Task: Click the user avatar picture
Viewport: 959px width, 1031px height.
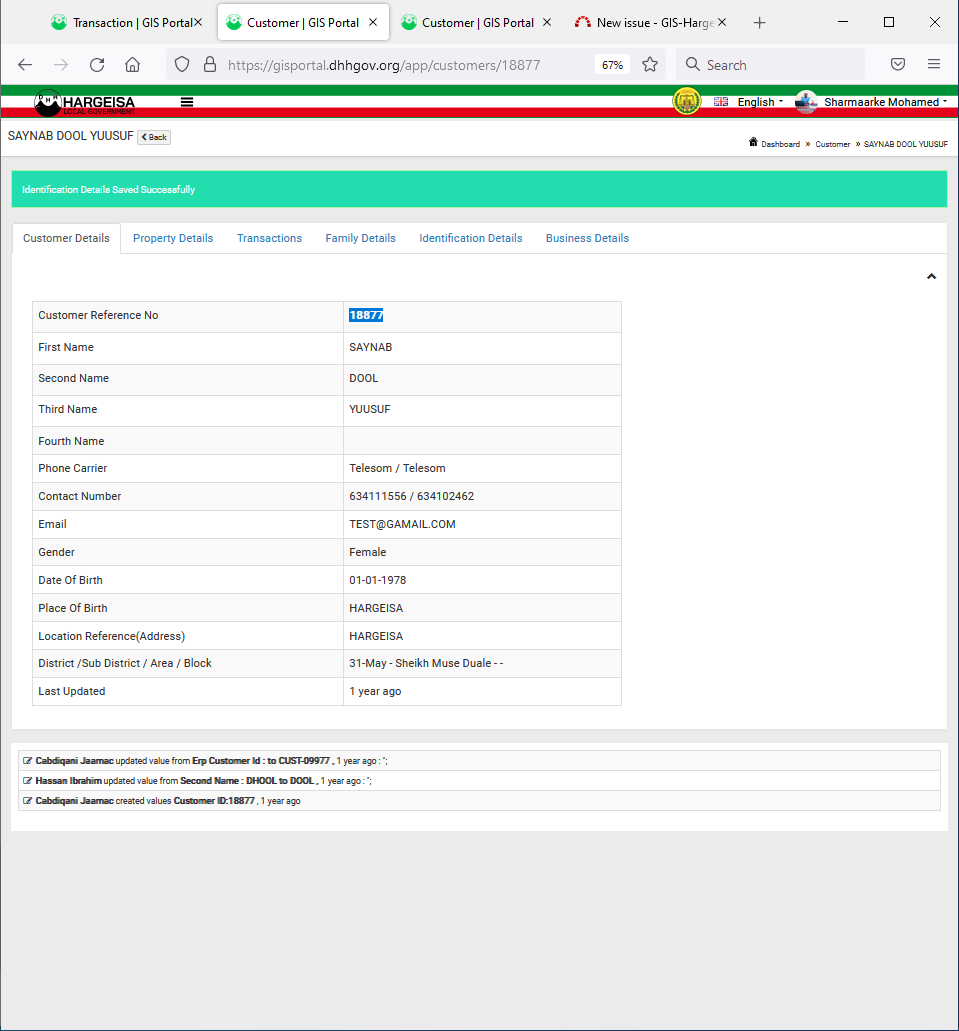Action: (x=806, y=101)
